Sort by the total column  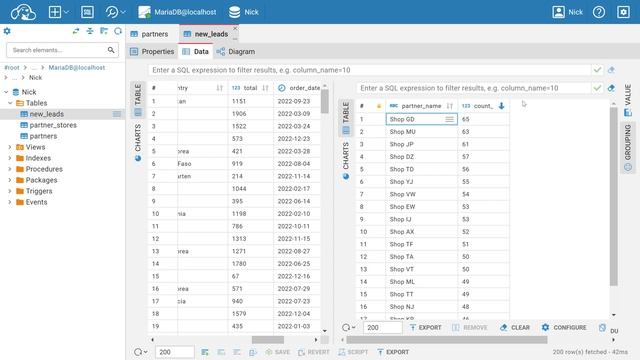click(x=265, y=88)
